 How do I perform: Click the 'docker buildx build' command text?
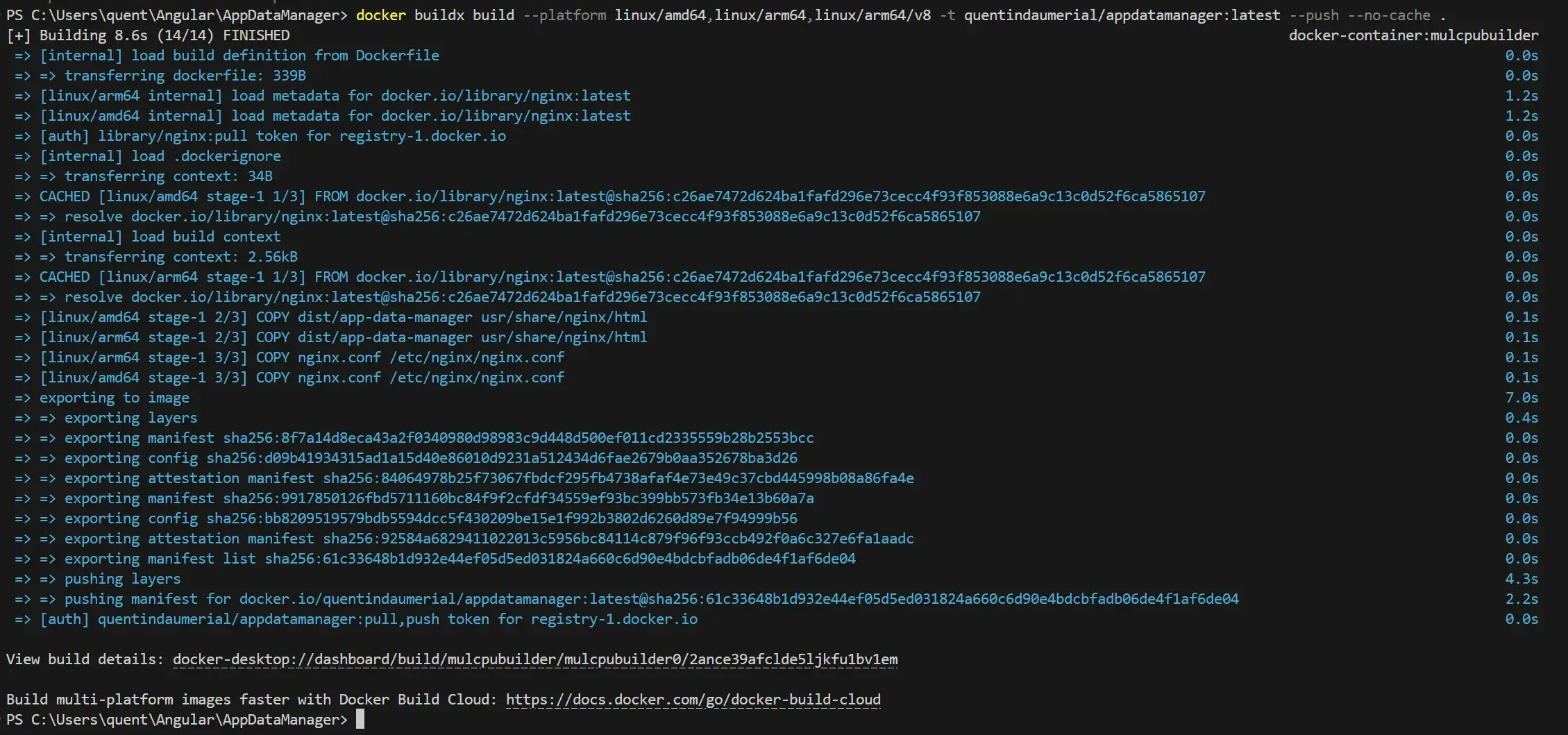click(x=435, y=15)
